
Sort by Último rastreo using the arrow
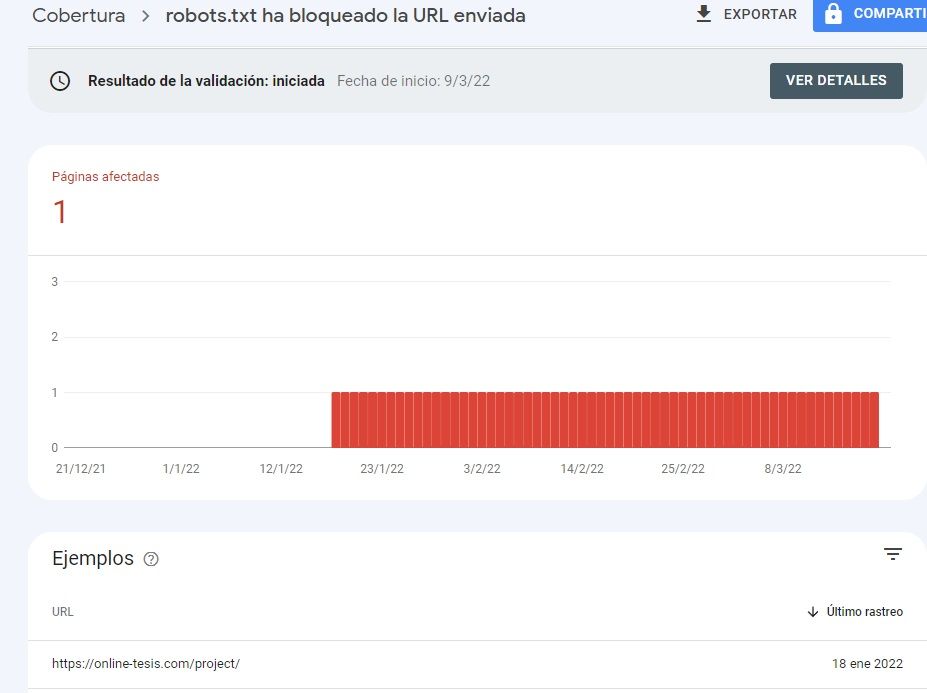point(813,612)
